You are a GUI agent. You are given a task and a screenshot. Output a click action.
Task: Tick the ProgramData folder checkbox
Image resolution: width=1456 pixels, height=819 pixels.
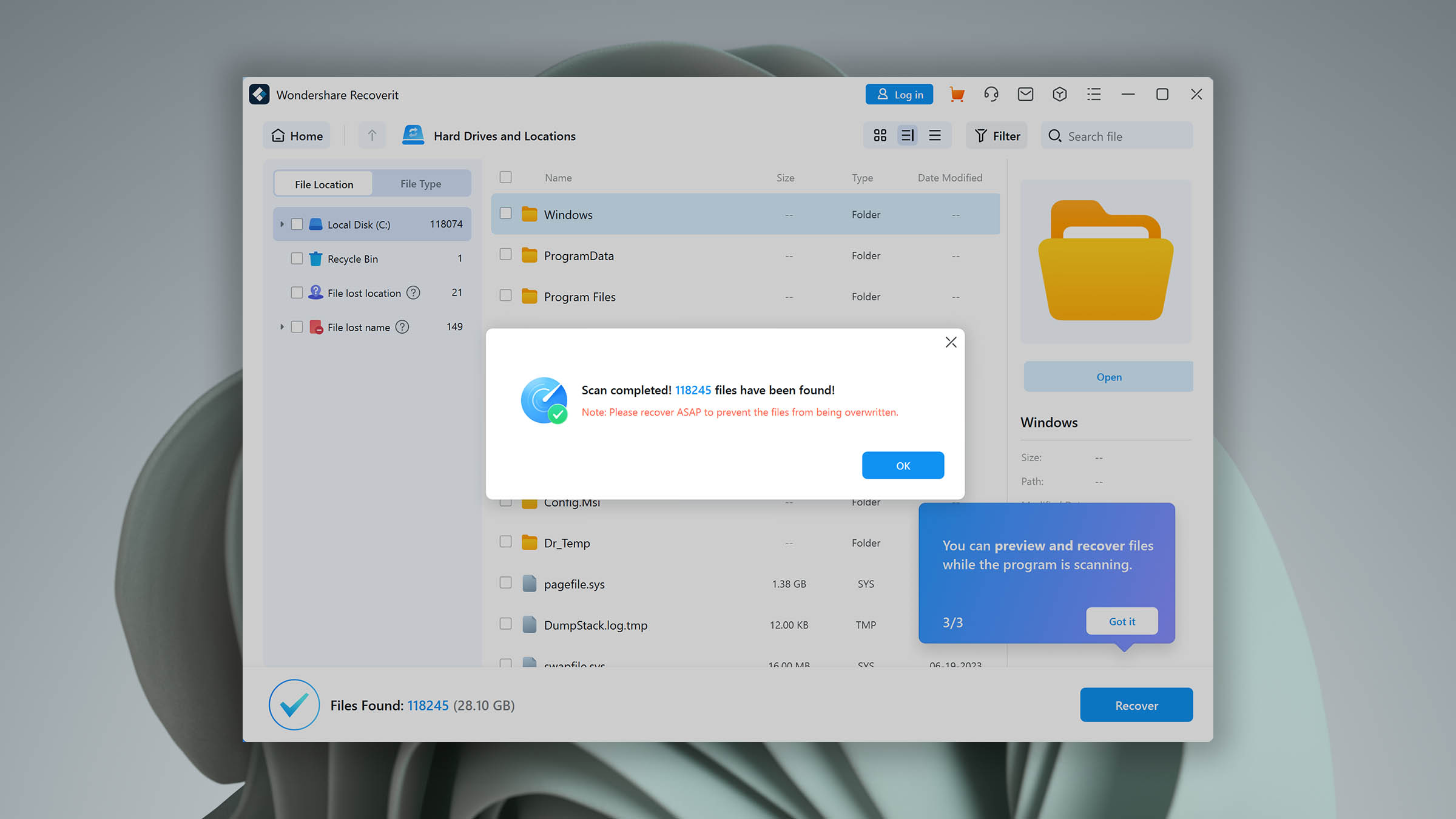505,255
